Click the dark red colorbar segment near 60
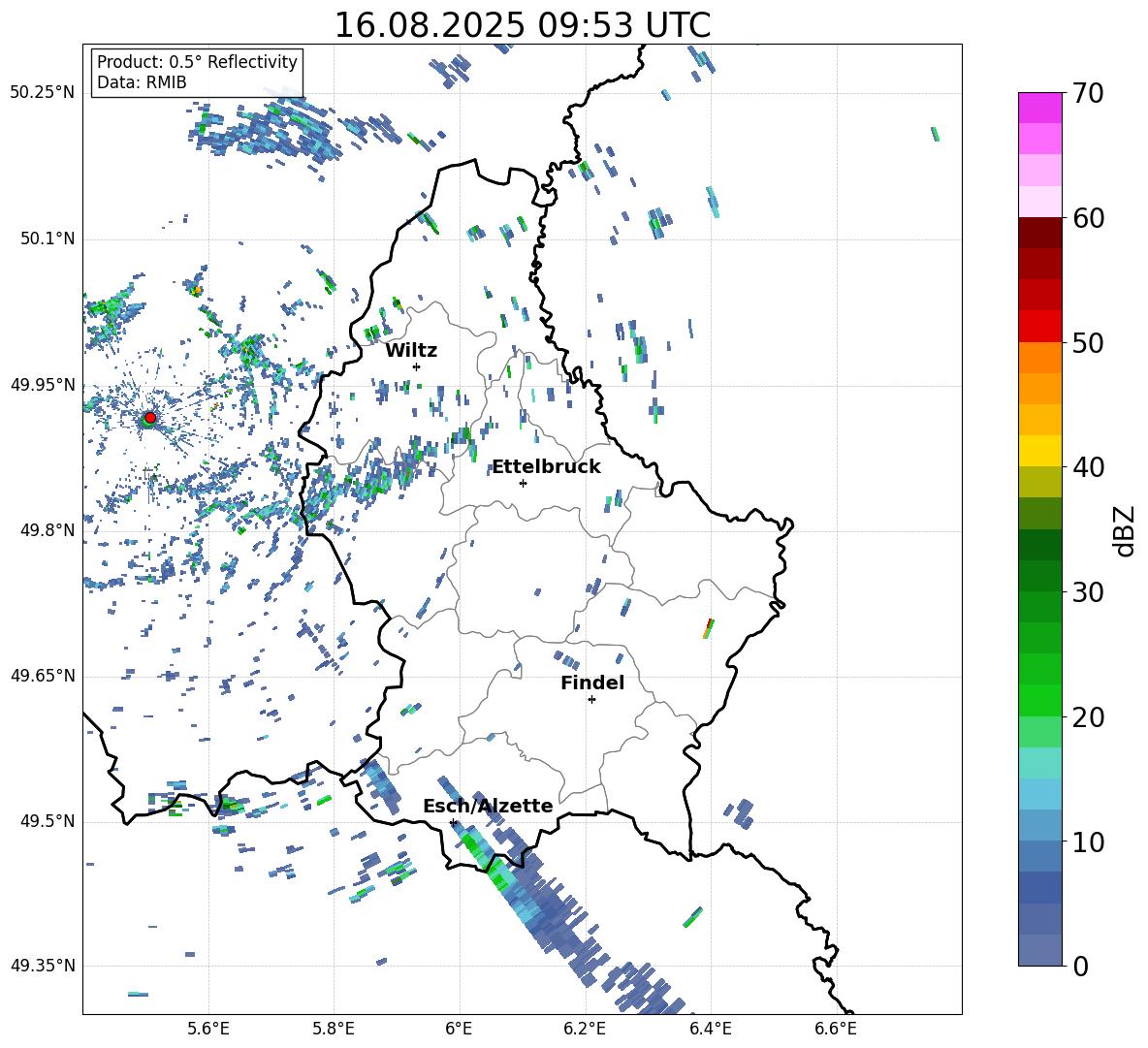1148x1048 pixels. (1039, 233)
